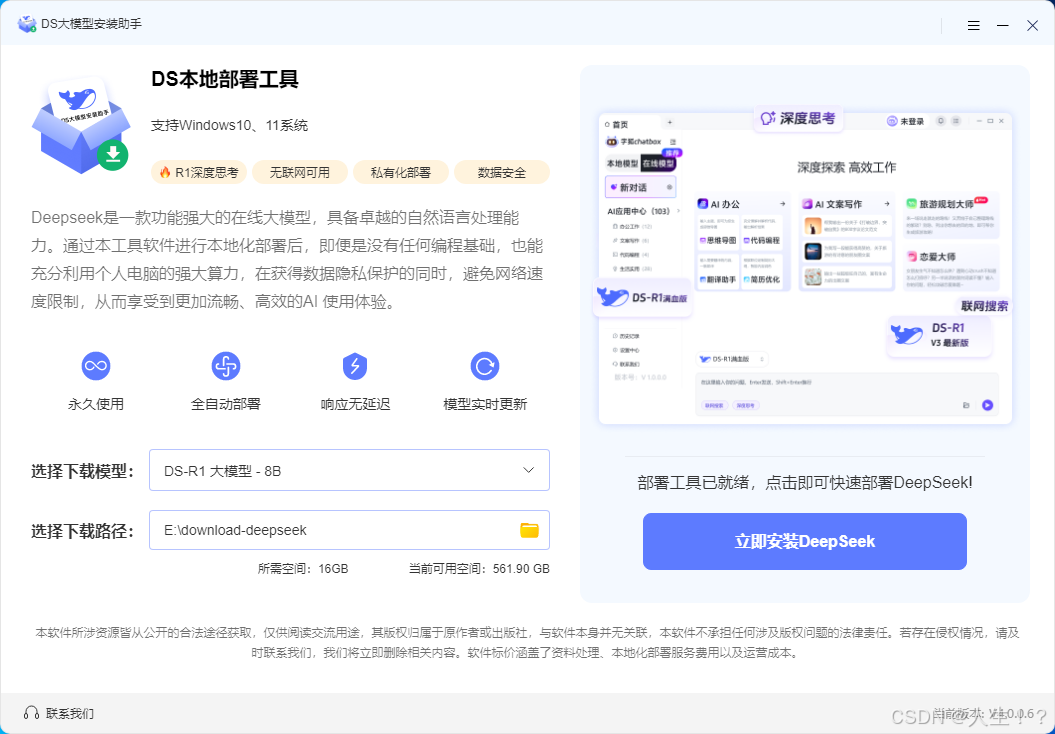Screen dimensions: 1055x734
Task: Click the 立即安装DeepSeek button
Action: pos(805,542)
